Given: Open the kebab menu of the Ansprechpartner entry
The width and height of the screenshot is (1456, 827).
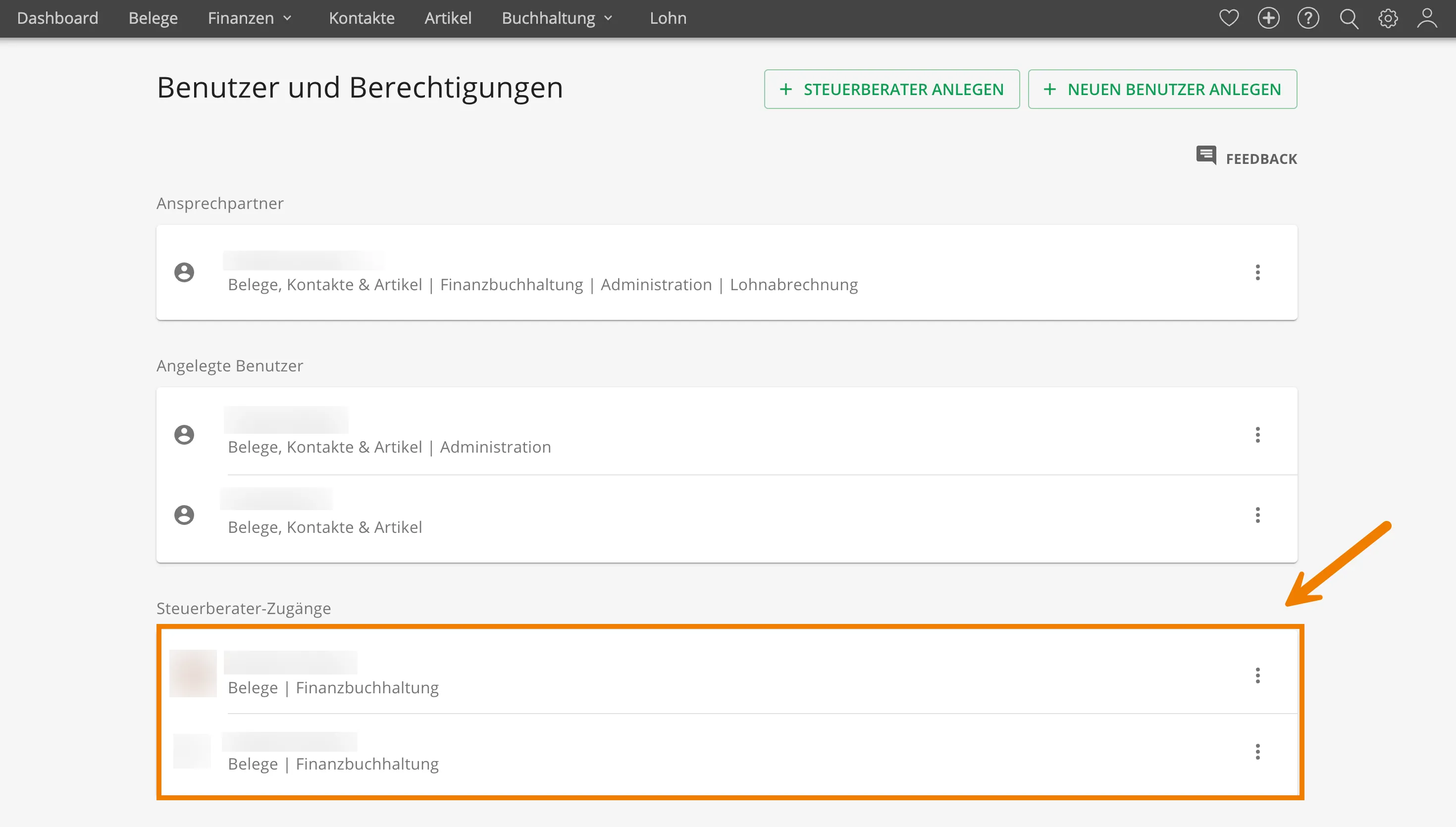Looking at the screenshot, I should [1258, 273].
